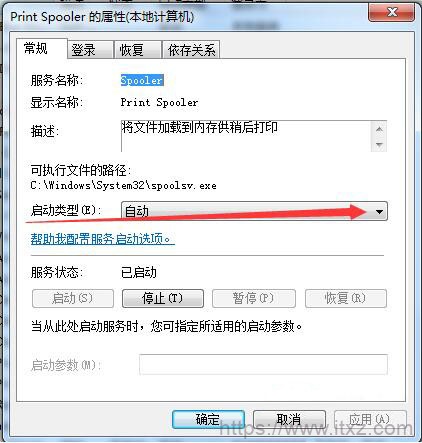
Task: Click the description box scroll down arrow
Action: click(379, 144)
